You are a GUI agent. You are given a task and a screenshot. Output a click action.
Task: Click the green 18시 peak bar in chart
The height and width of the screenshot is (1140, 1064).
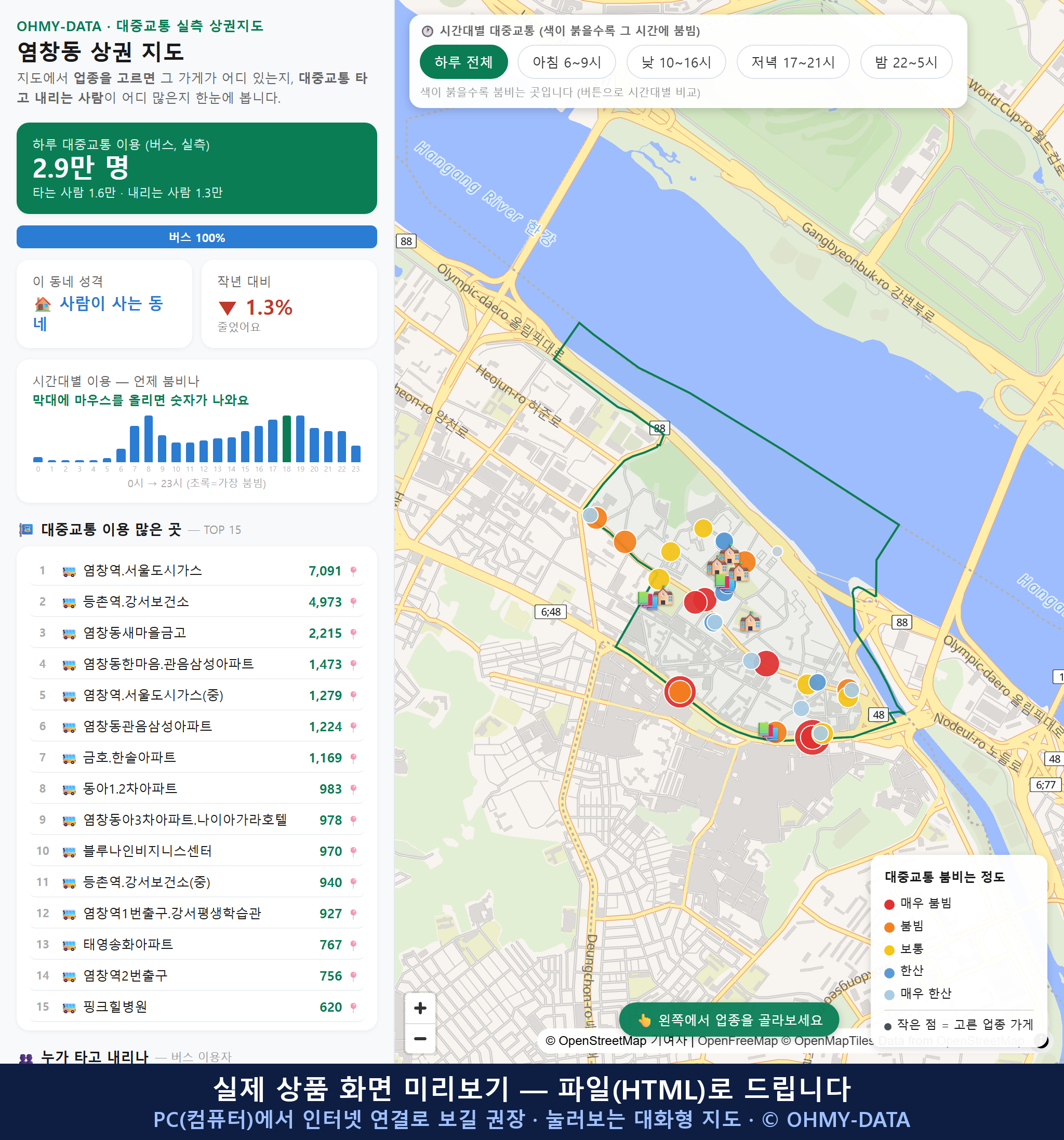point(287,439)
